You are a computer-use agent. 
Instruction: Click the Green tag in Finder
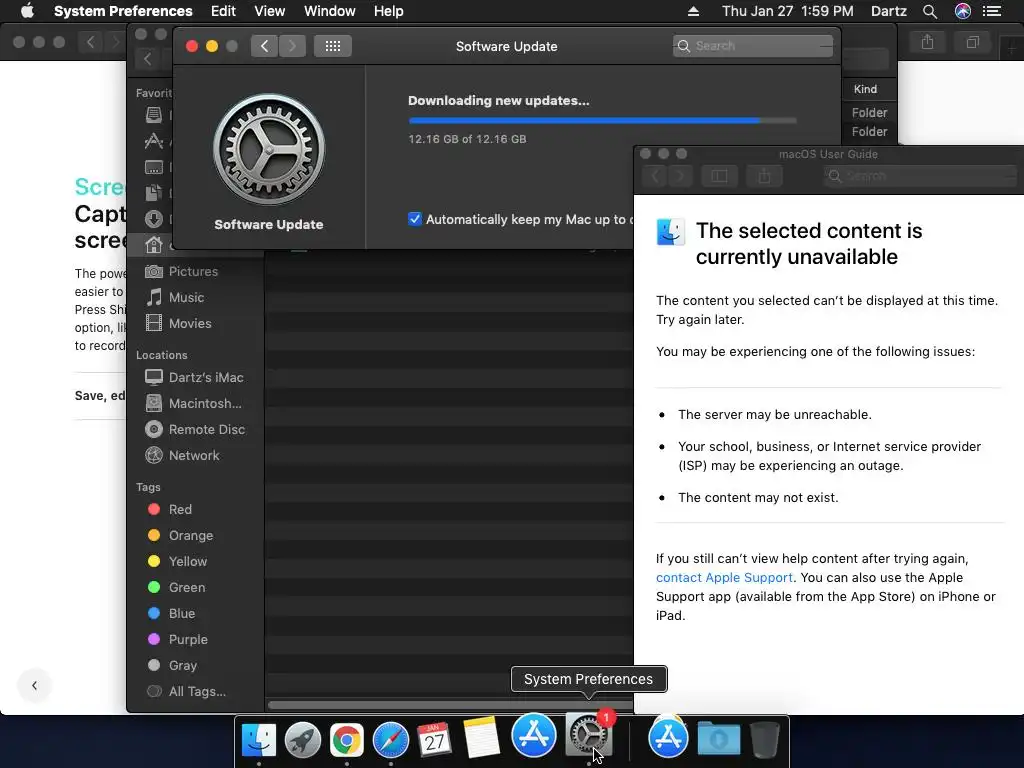[186, 588]
